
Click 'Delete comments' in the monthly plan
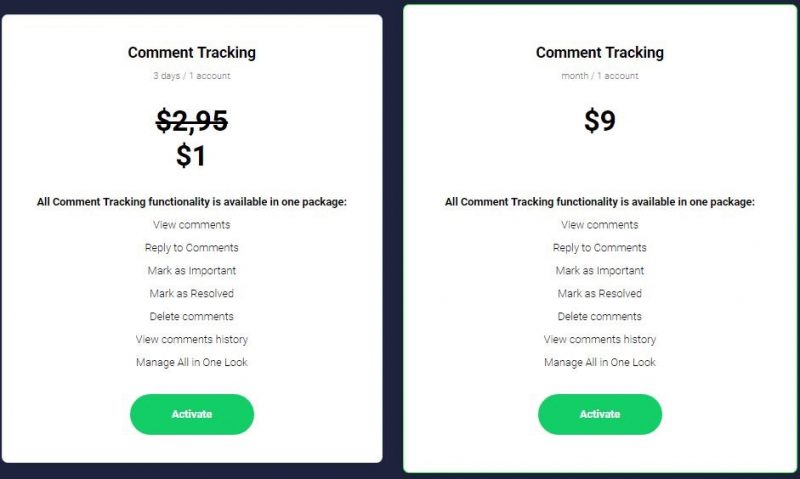coord(600,316)
